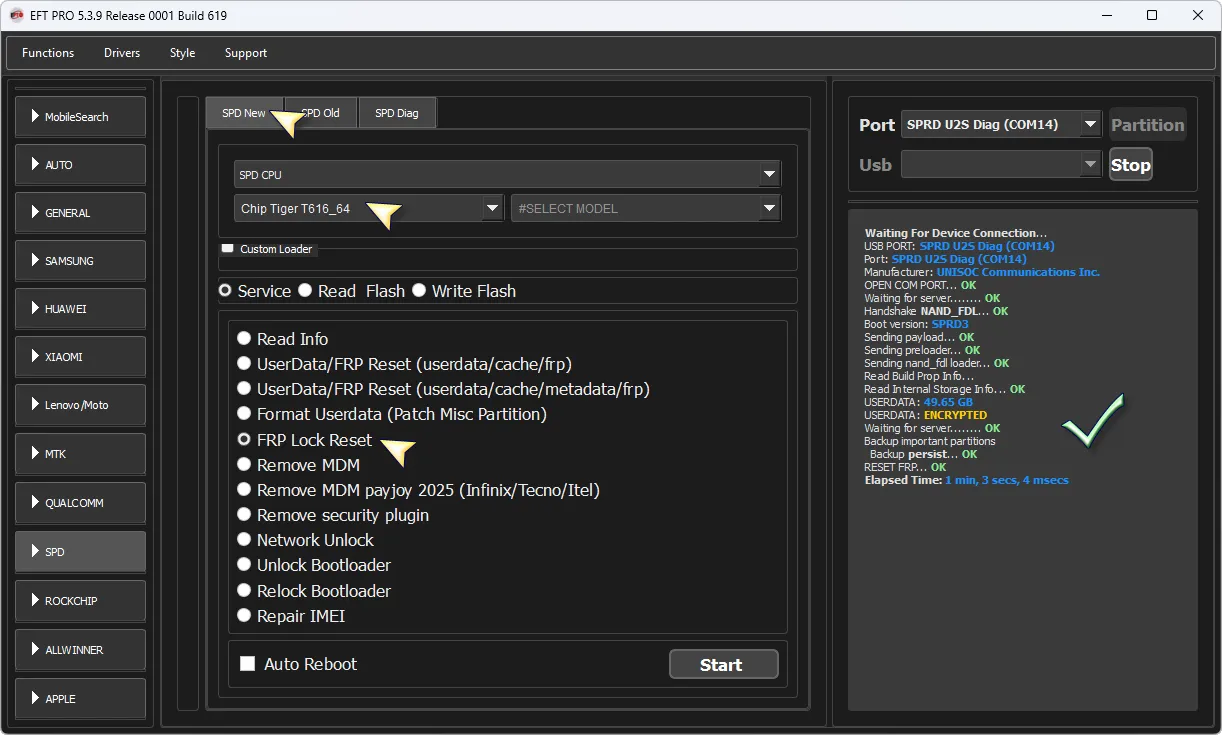Open the Port COM14 dropdown

(1090, 125)
